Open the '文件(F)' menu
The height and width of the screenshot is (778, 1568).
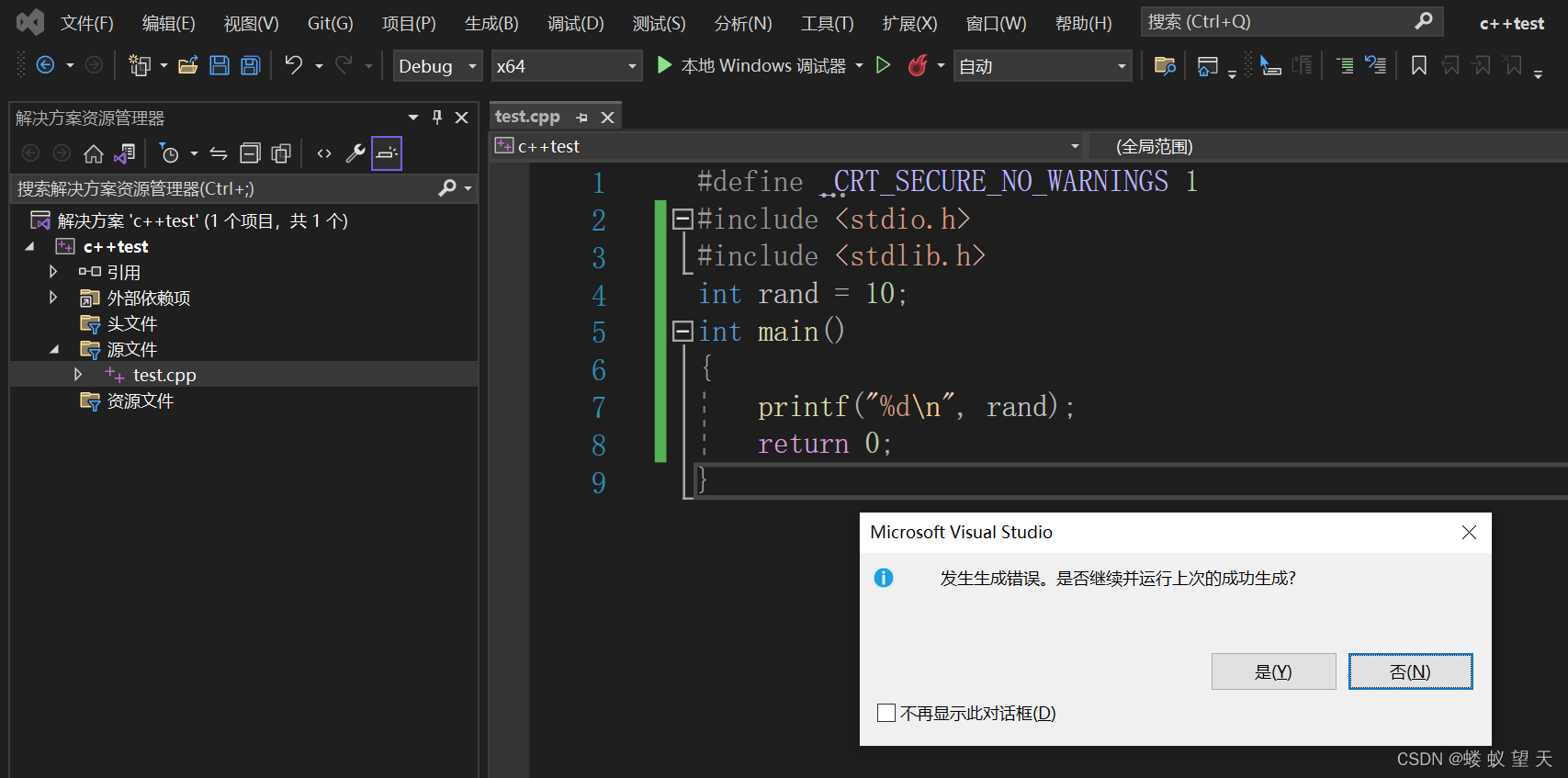tap(86, 23)
